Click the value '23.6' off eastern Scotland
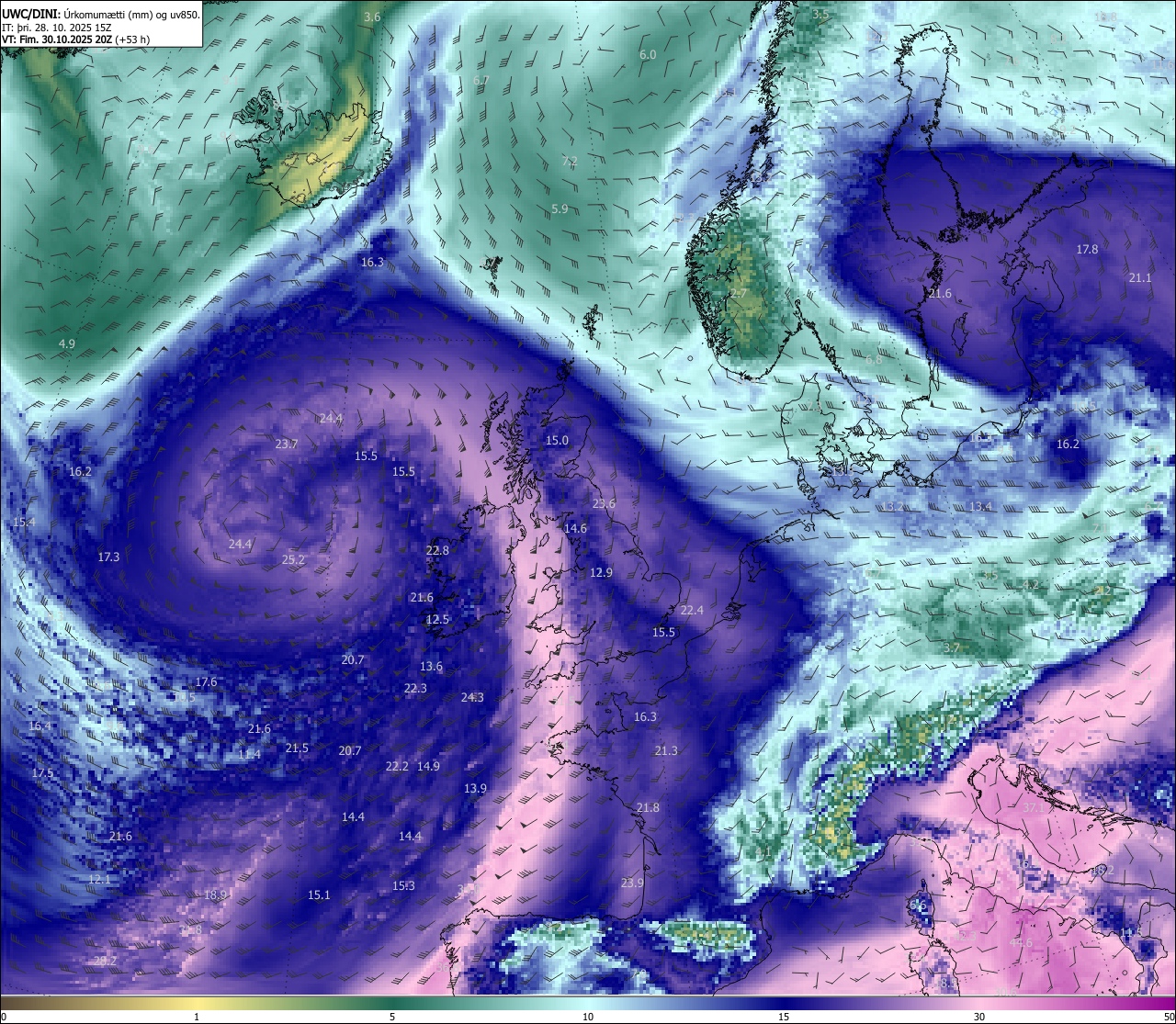1176x1024 pixels. pyautogui.click(x=604, y=504)
